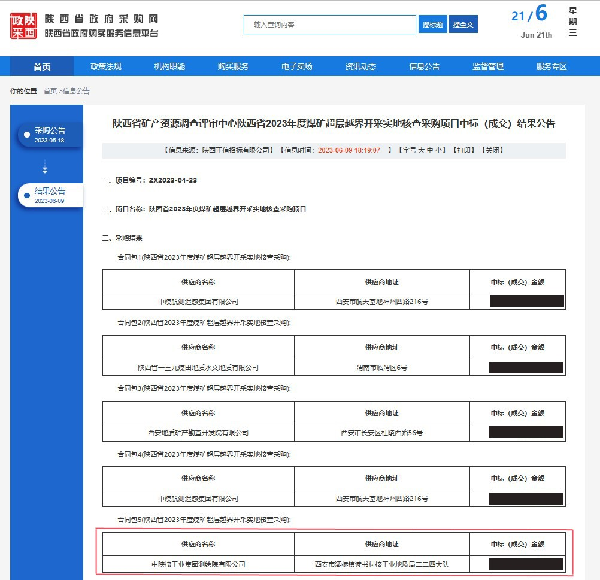The height and width of the screenshot is (580, 600).
Task: Open the 首页 navigation tab
Action: 42,66
